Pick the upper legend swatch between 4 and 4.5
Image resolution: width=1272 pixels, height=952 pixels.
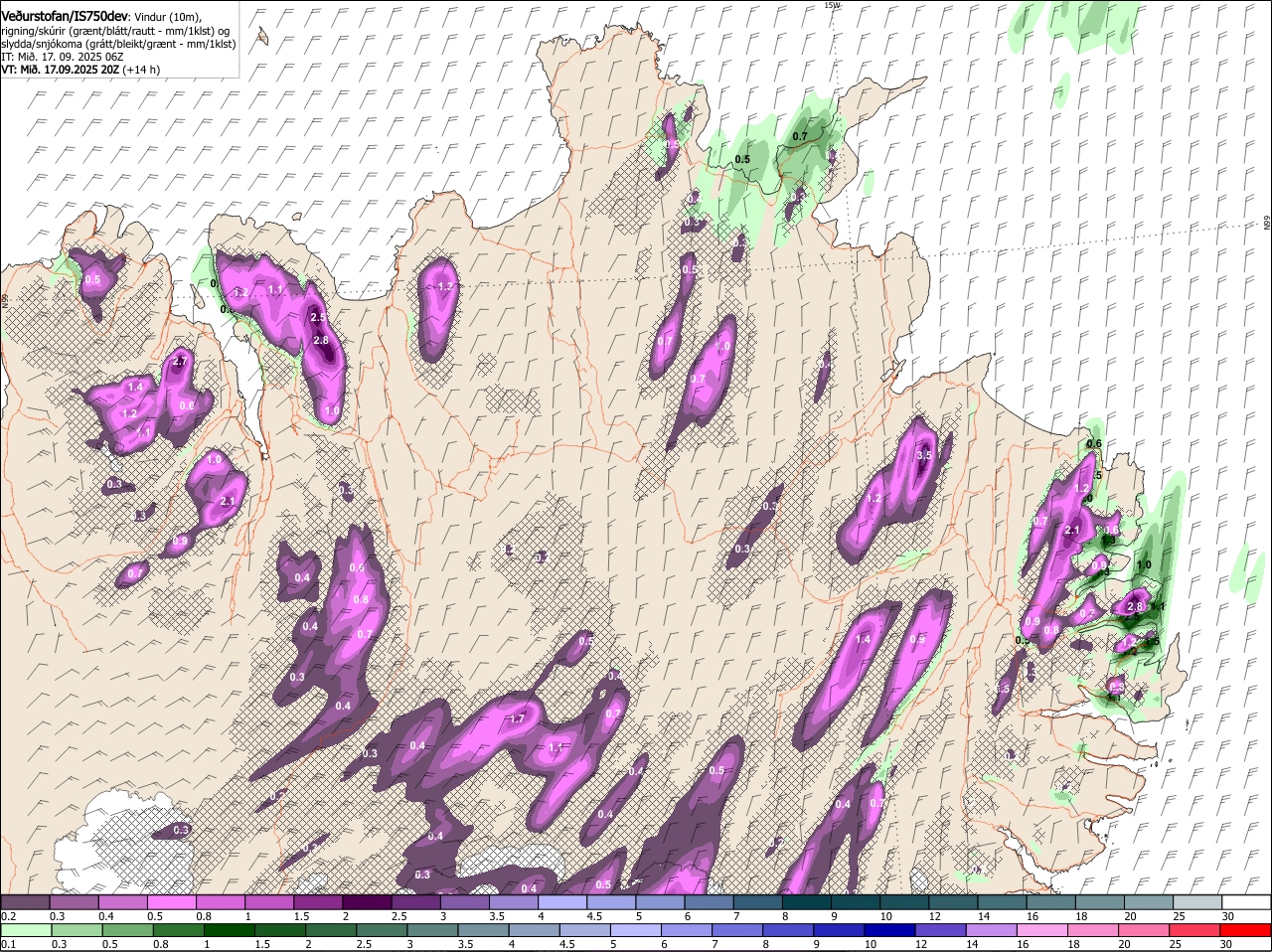(x=562, y=901)
